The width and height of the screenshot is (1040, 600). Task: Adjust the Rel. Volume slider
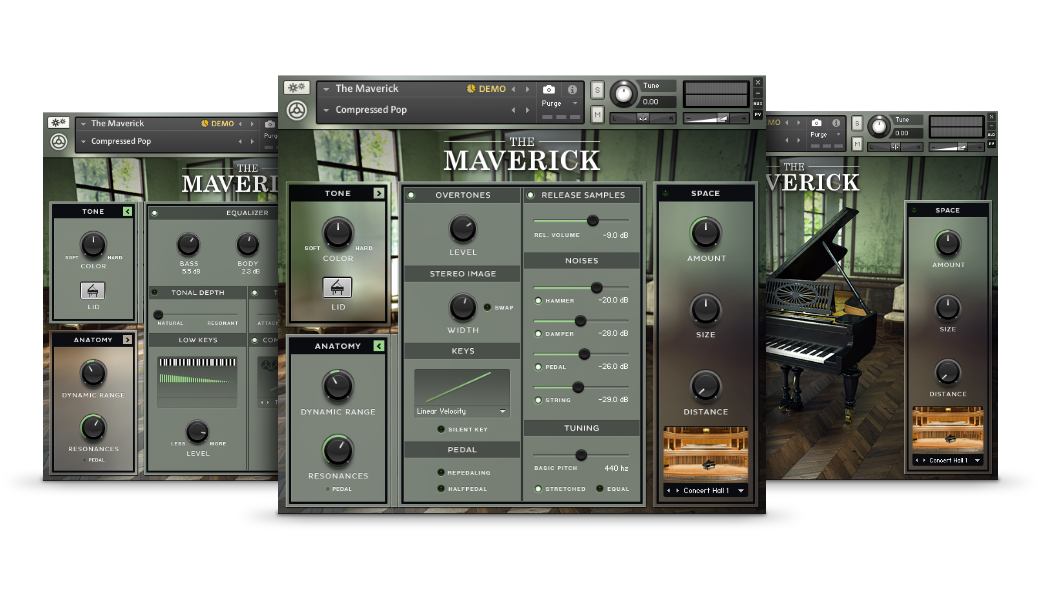tap(581, 220)
